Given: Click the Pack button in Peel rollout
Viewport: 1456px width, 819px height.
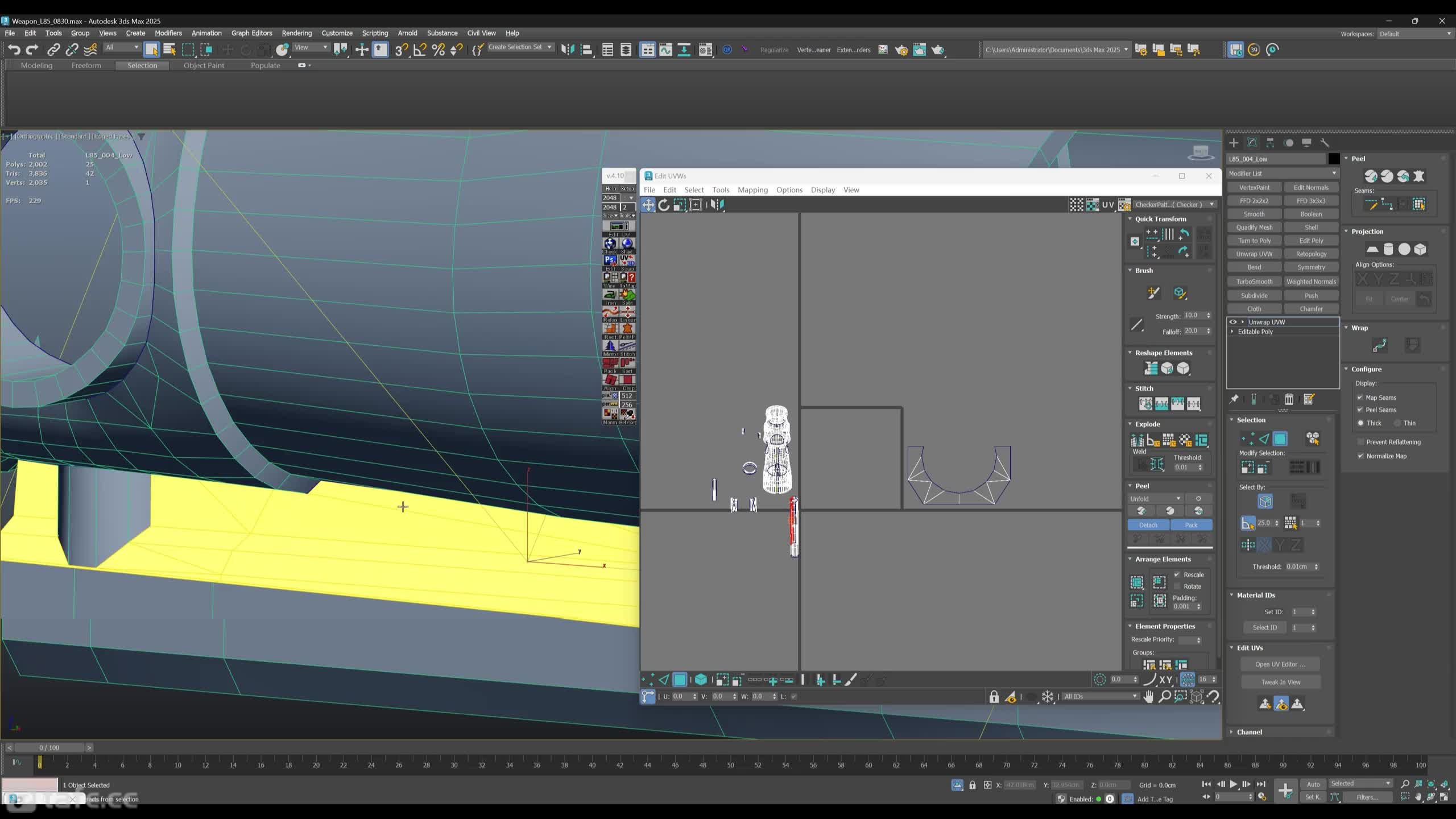Looking at the screenshot, I should coord(1191,525).
